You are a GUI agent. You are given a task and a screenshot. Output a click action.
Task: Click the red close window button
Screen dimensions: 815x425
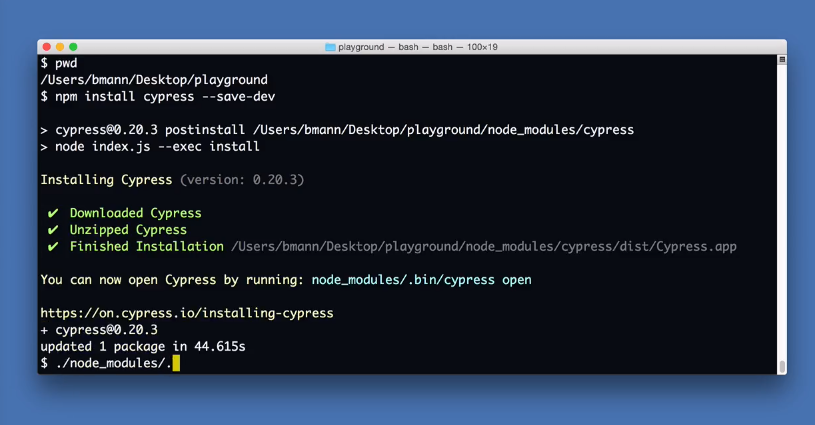[x=46, y=47]
